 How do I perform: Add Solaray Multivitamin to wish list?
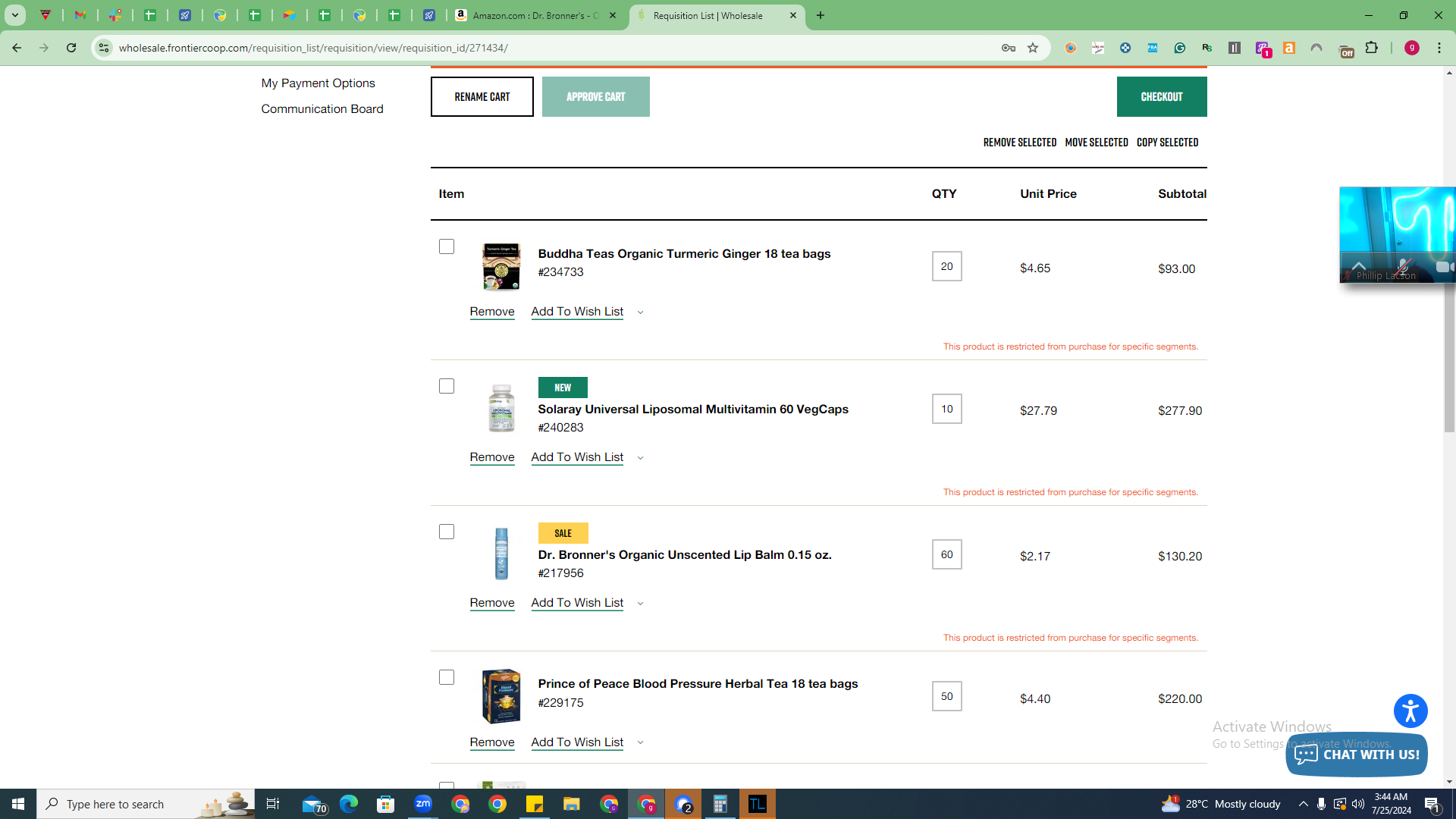coord(577,457)
